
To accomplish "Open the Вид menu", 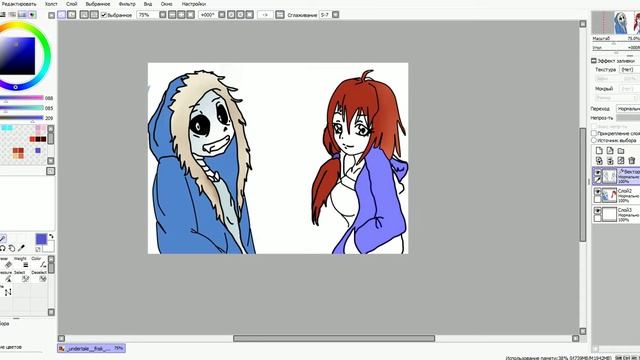I will pyautogui.click(x=148, y=4).
